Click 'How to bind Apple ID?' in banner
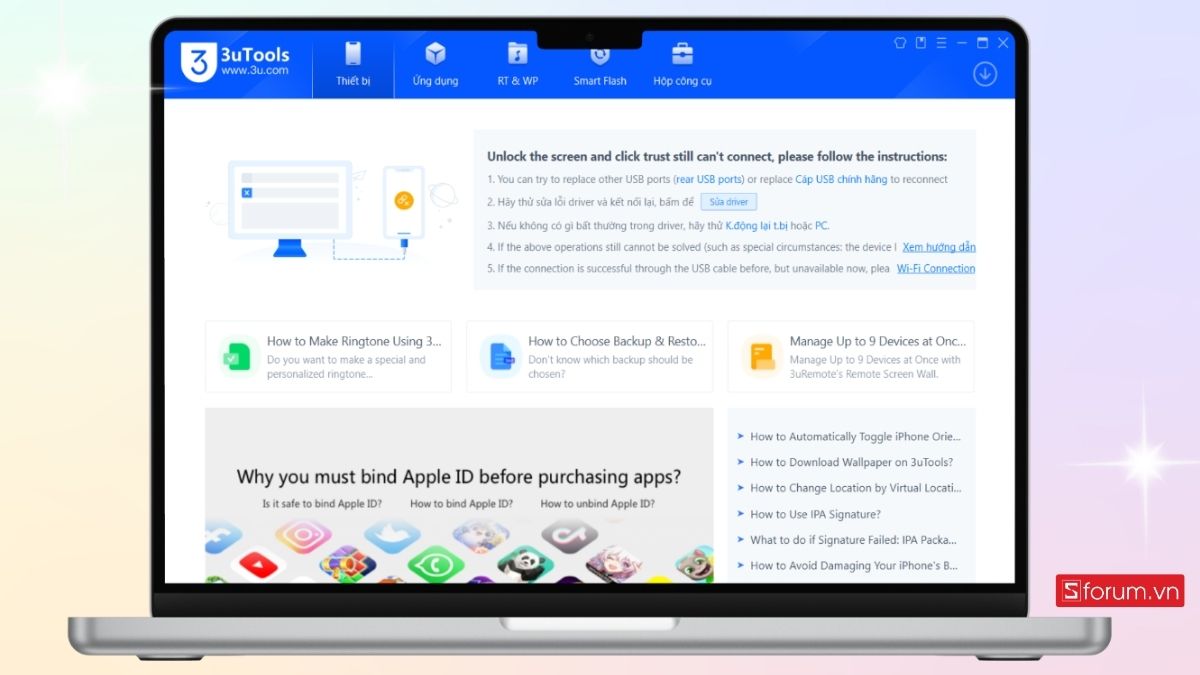Screen dimensions: 1200x675 (x=461, y=504)
